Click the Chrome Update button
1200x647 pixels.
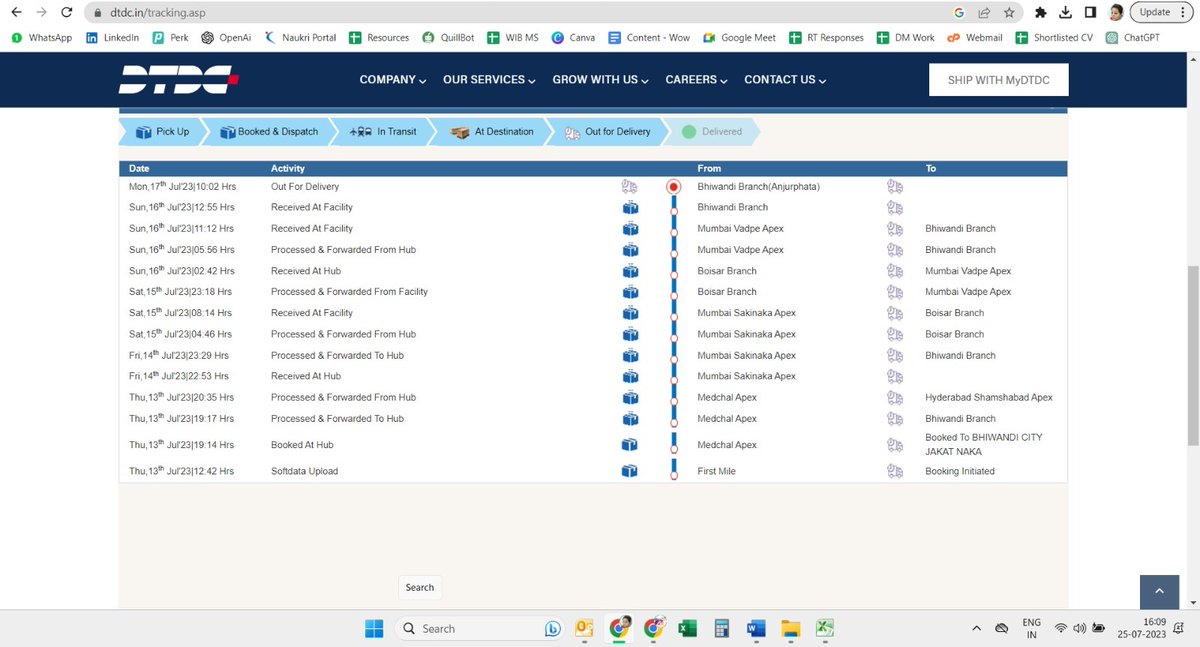point(1160,13)
